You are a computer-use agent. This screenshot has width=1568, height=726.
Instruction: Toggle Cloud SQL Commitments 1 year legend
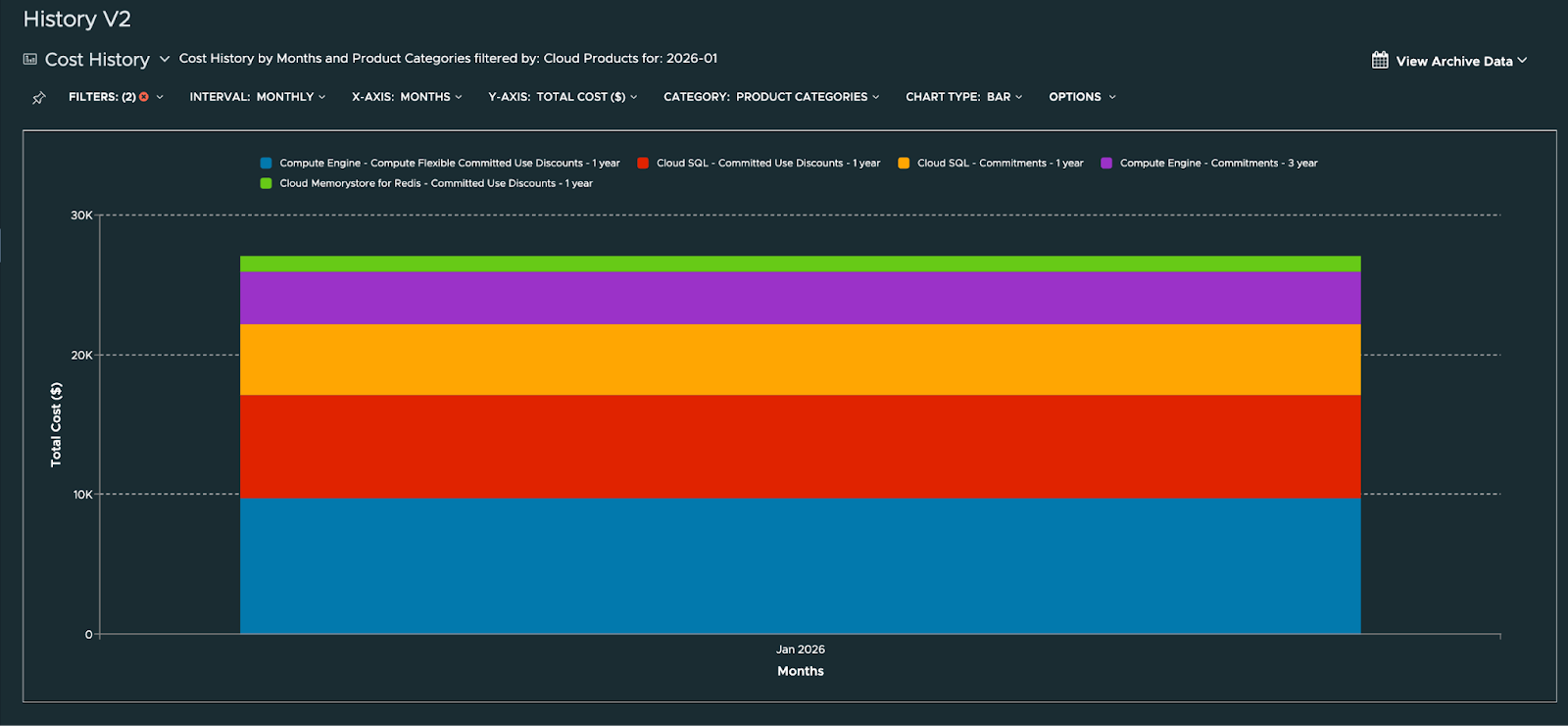1000,164
